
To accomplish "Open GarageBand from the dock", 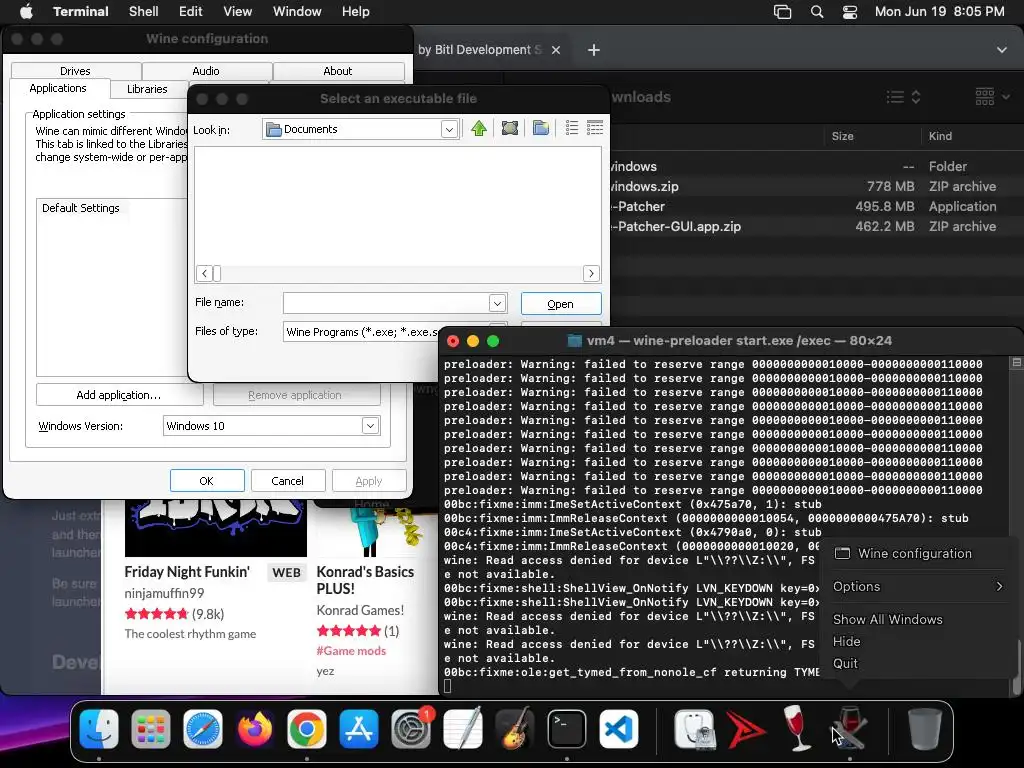I will pyautogui.click(x=515, y=728).
